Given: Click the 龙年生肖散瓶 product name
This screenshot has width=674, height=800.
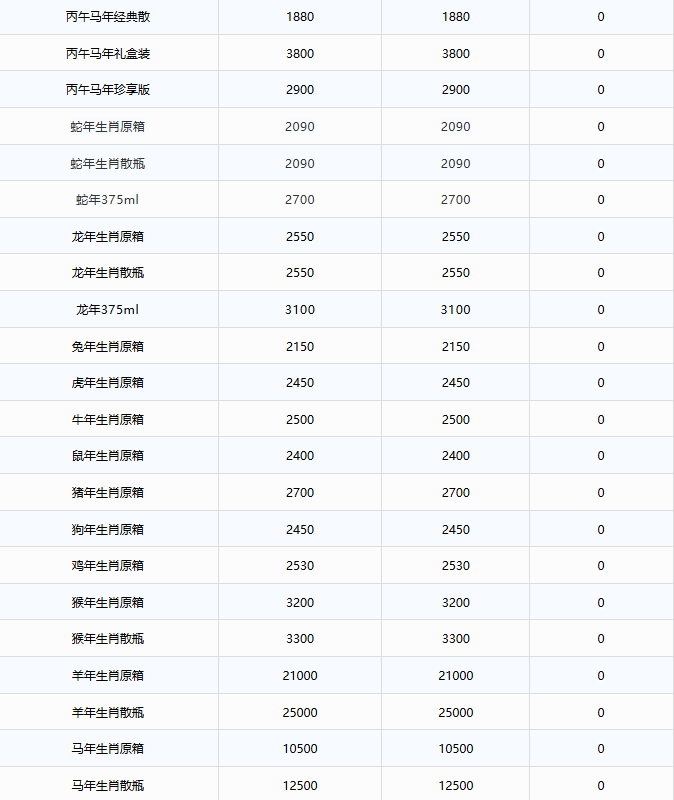Looking at the screenshot, I should [x=108, y=272].
